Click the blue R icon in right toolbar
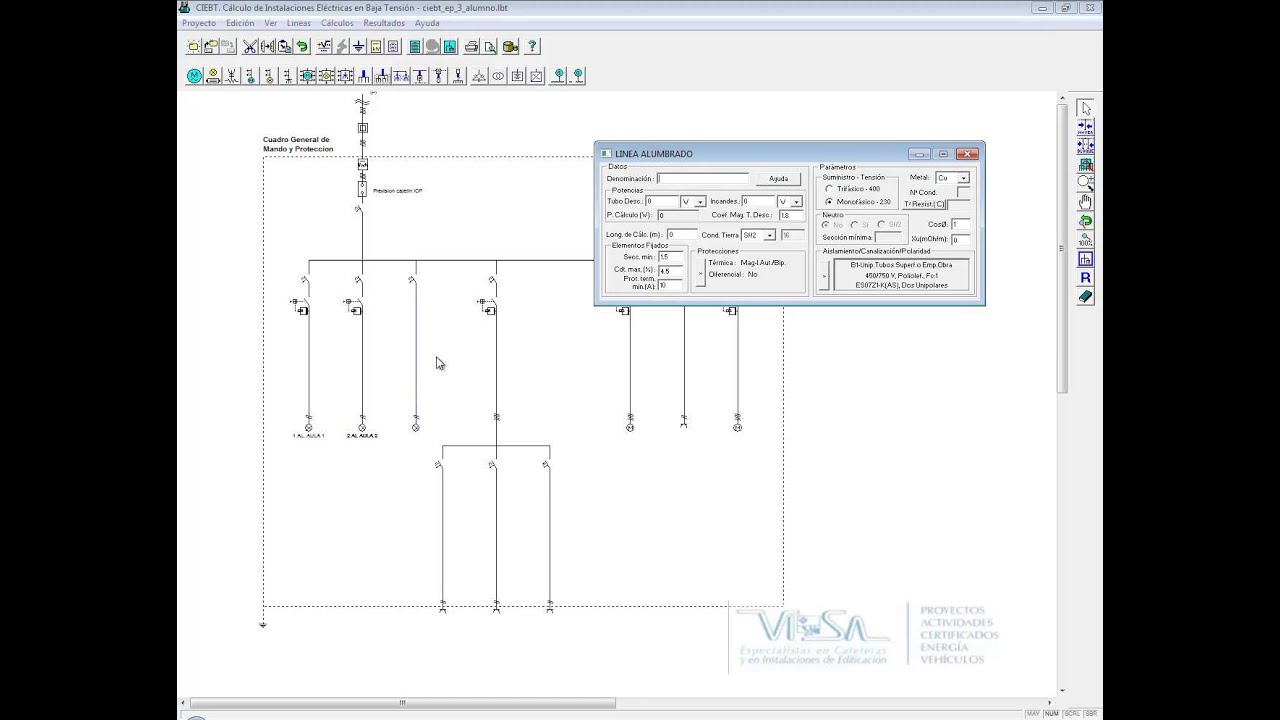 1086,278
